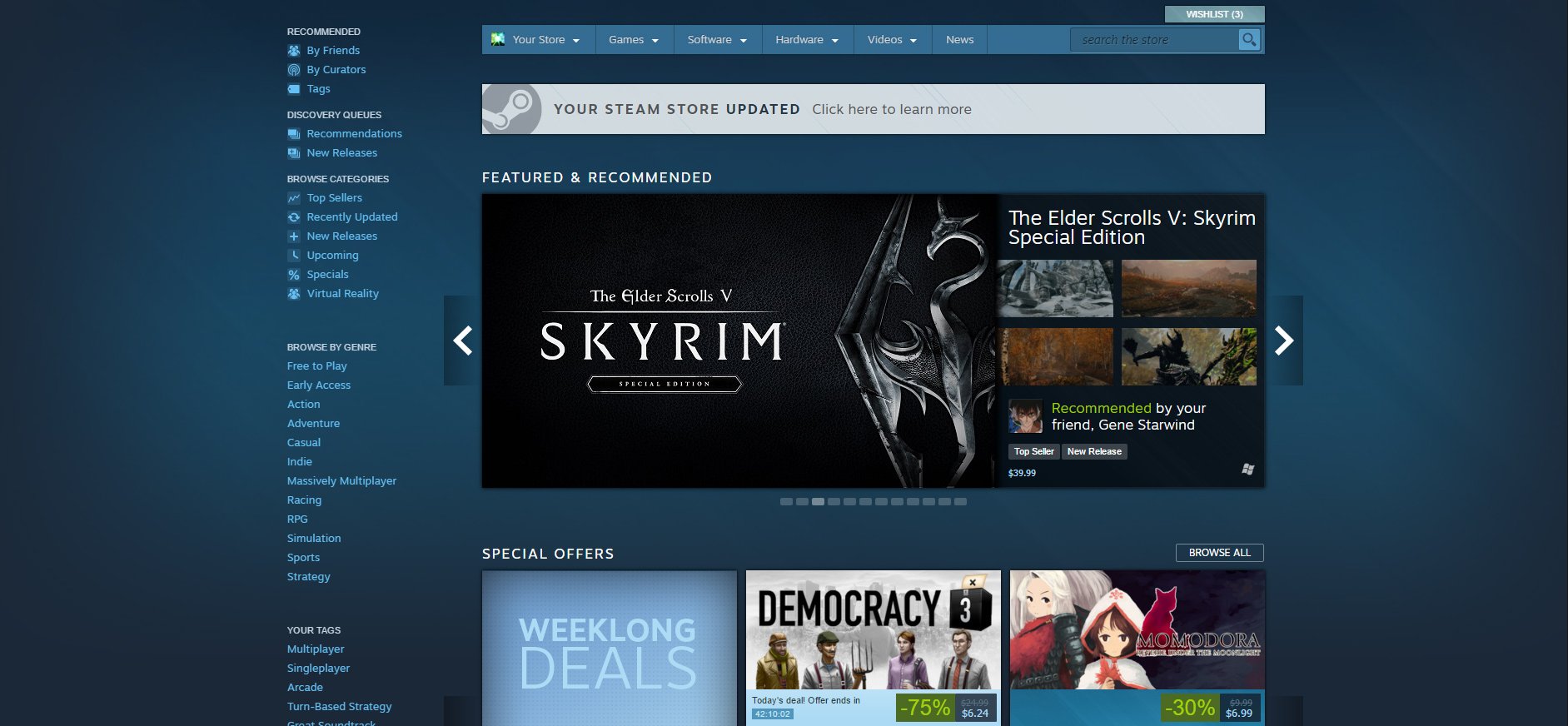Click the Tags sidebar icon
This screenshot has width=1568, height=726.
[x=294, y=89]
